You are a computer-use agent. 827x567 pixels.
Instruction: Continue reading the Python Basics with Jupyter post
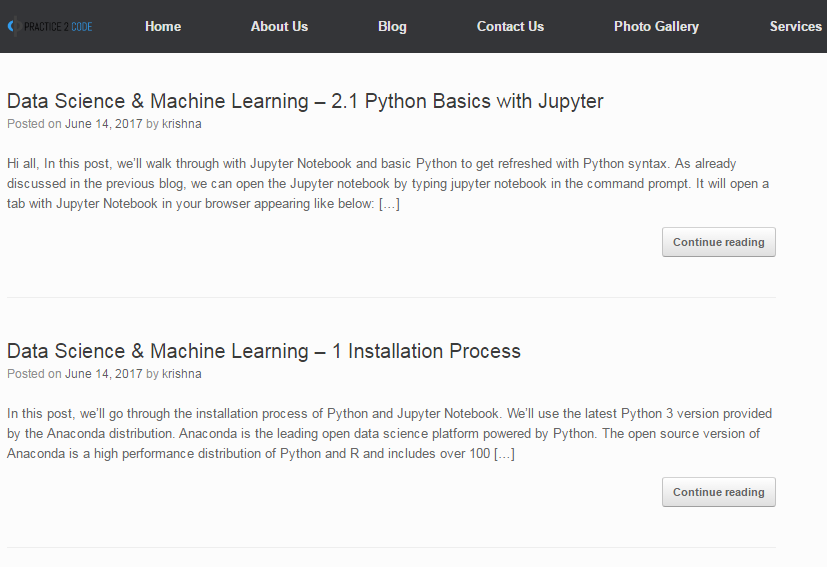[x=719, y=242]
